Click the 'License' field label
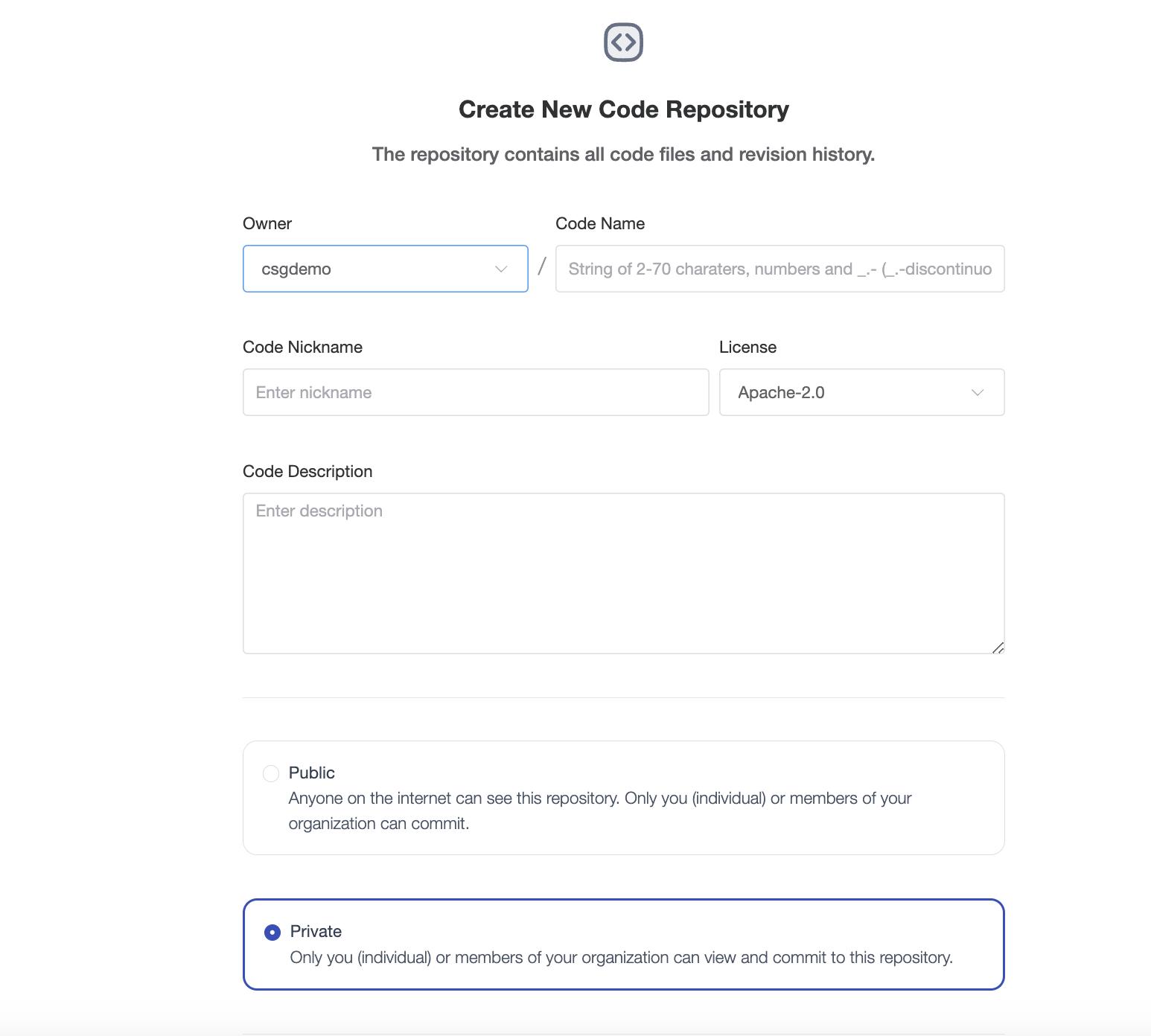Viewport: 1151px width, 1036px height. pyautogui.click(x=747, y=347)
